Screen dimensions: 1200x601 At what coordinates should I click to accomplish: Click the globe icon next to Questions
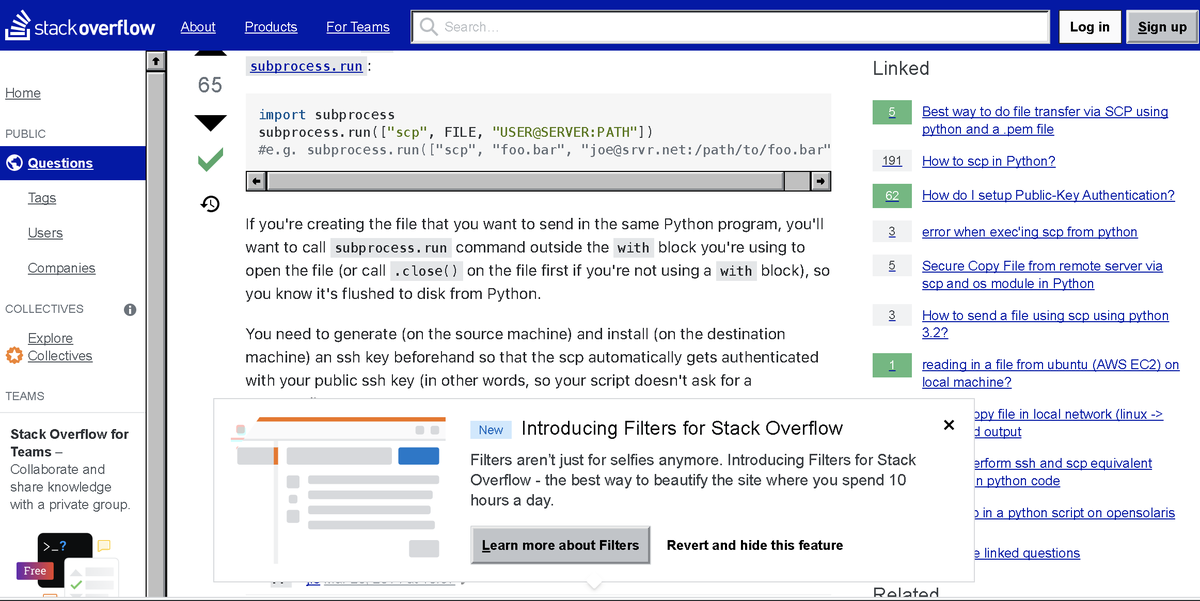click(x=14, y=163)
